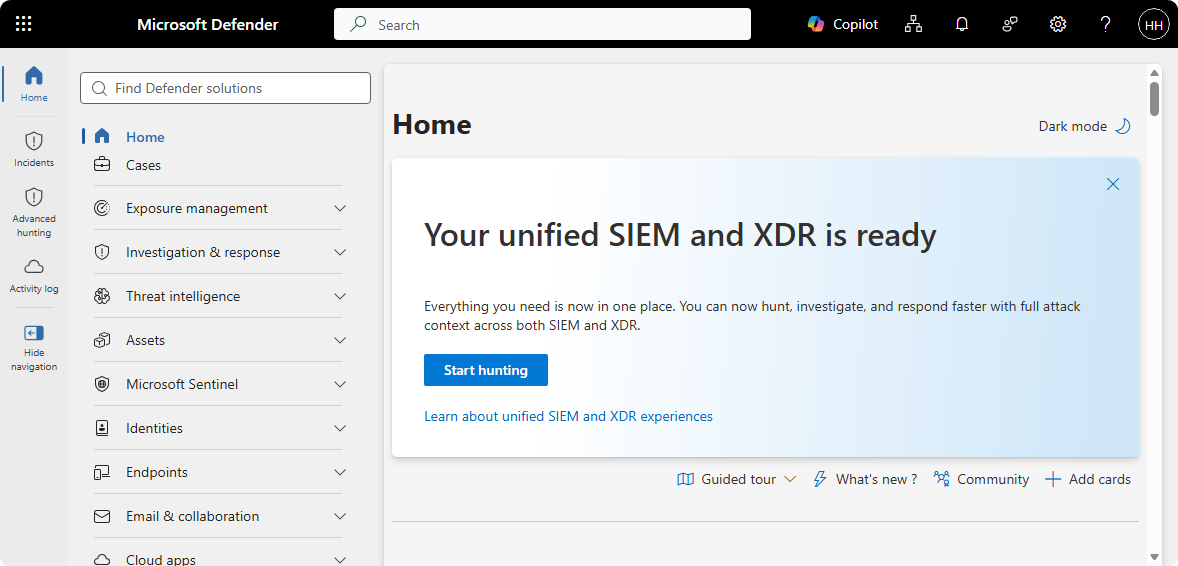This screenshot has height=566, width=1178.
Task: Click the Investigation & response shield icon
Action: 102,253
